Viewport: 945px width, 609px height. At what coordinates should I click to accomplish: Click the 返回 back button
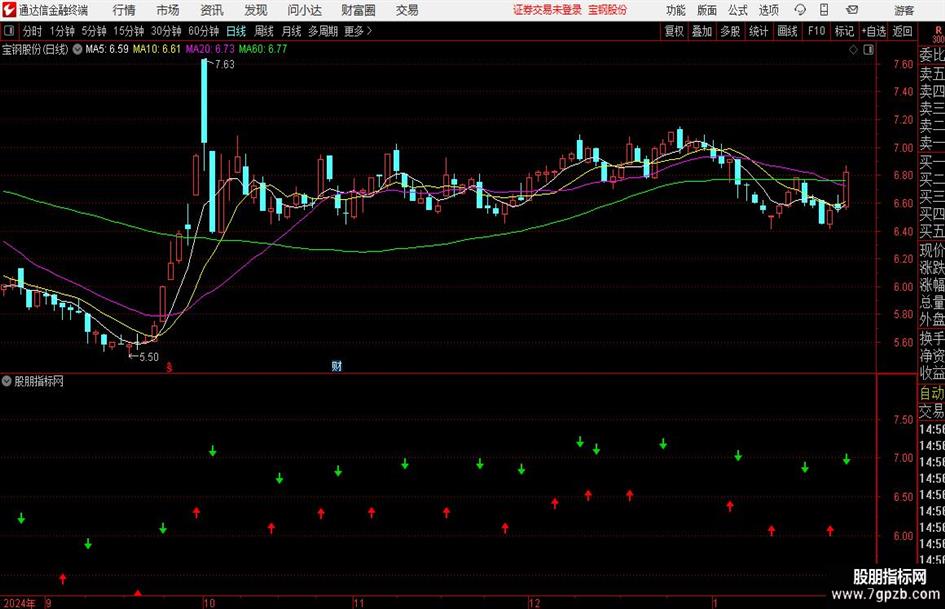click(902, 31)
